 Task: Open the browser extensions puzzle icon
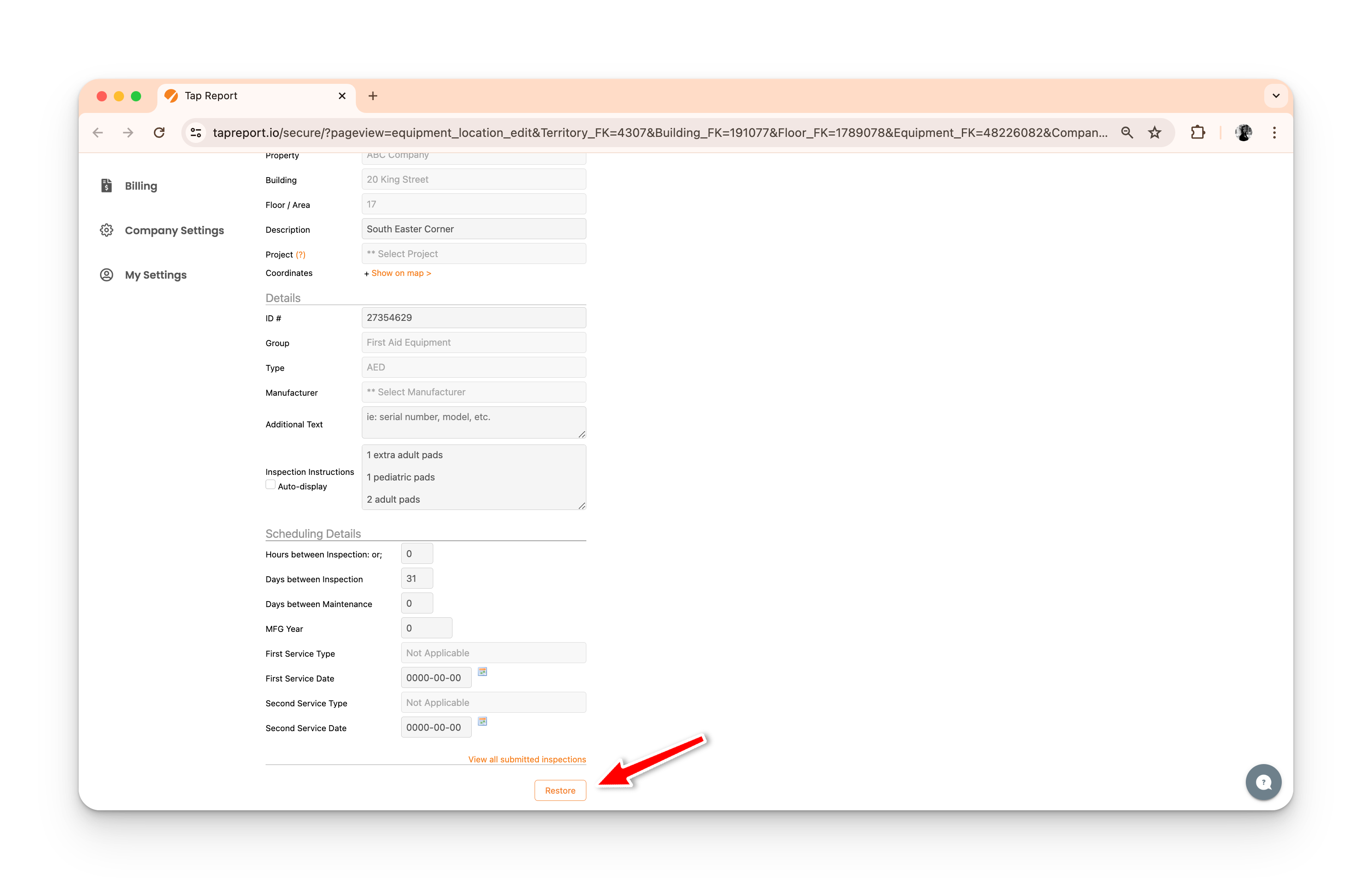click(1198, 133)
